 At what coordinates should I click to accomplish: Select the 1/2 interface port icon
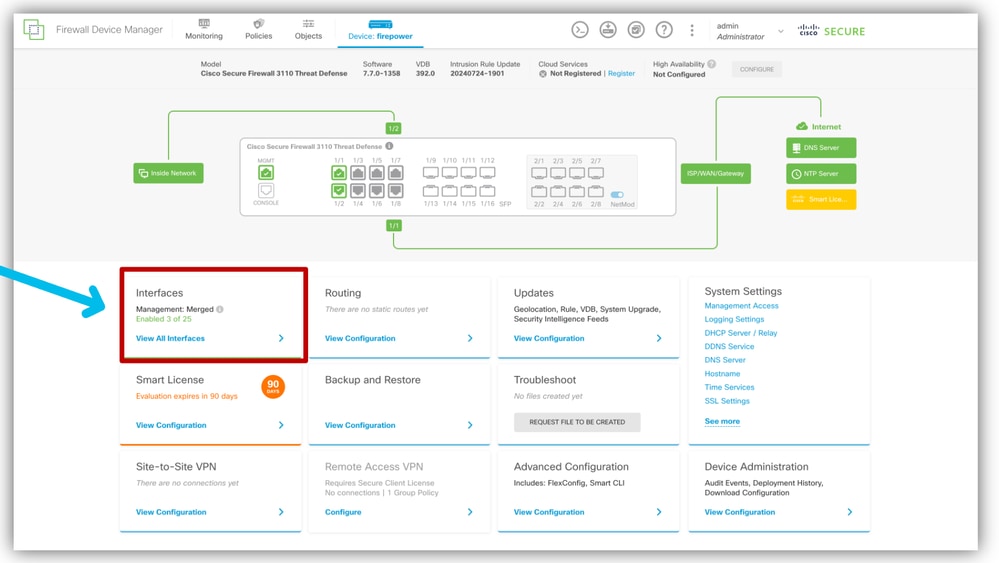(339, 190)
